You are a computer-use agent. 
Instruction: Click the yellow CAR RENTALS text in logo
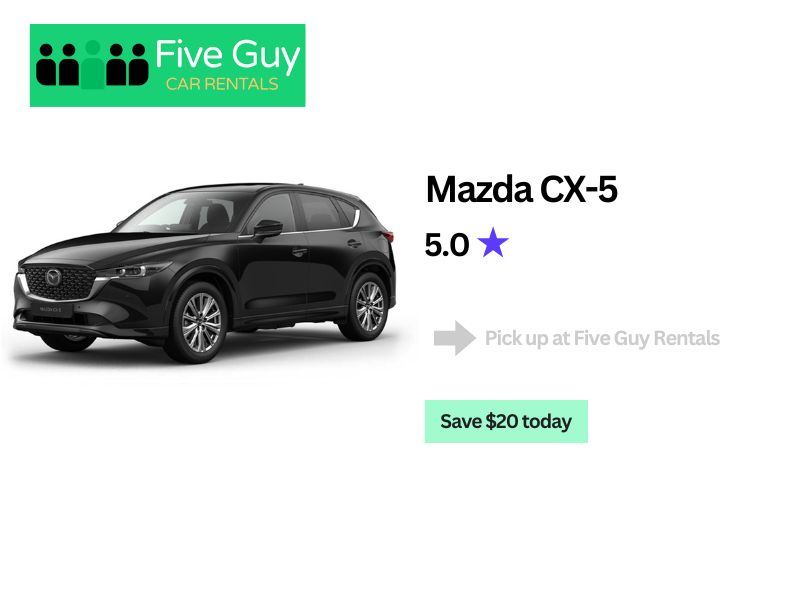click(x=222, y=84)
